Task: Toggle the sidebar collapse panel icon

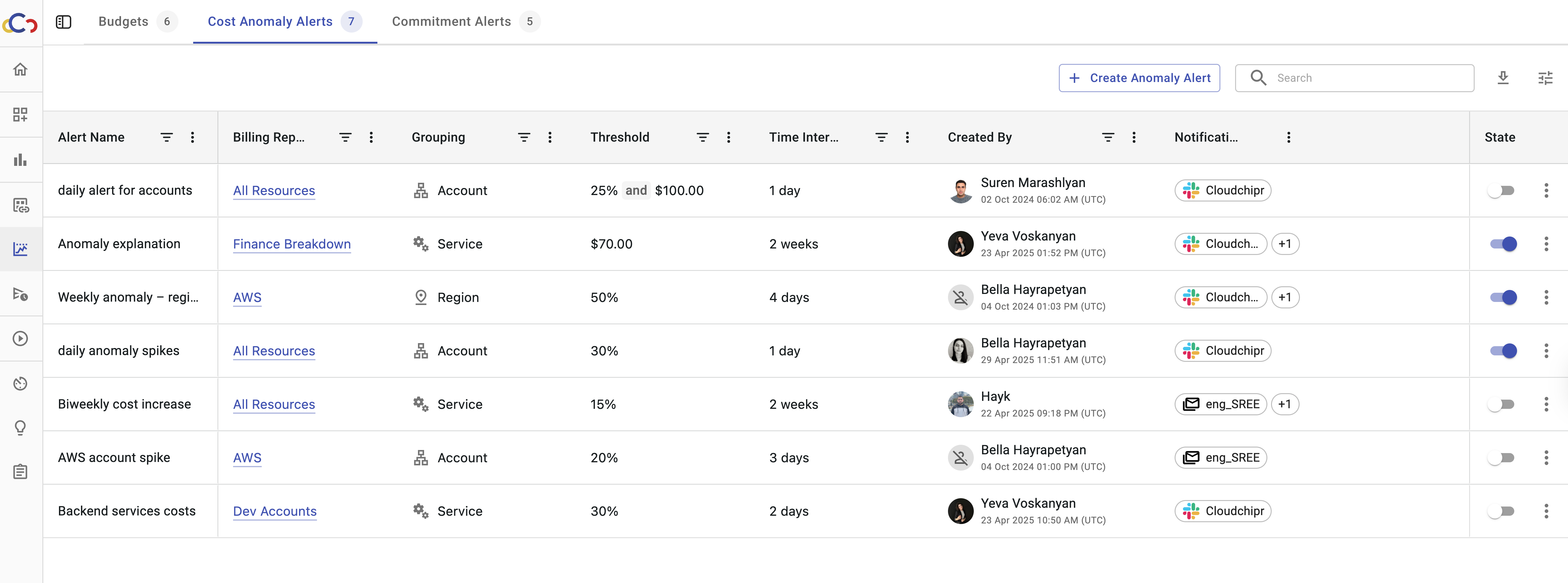Action: click(63, 22)
